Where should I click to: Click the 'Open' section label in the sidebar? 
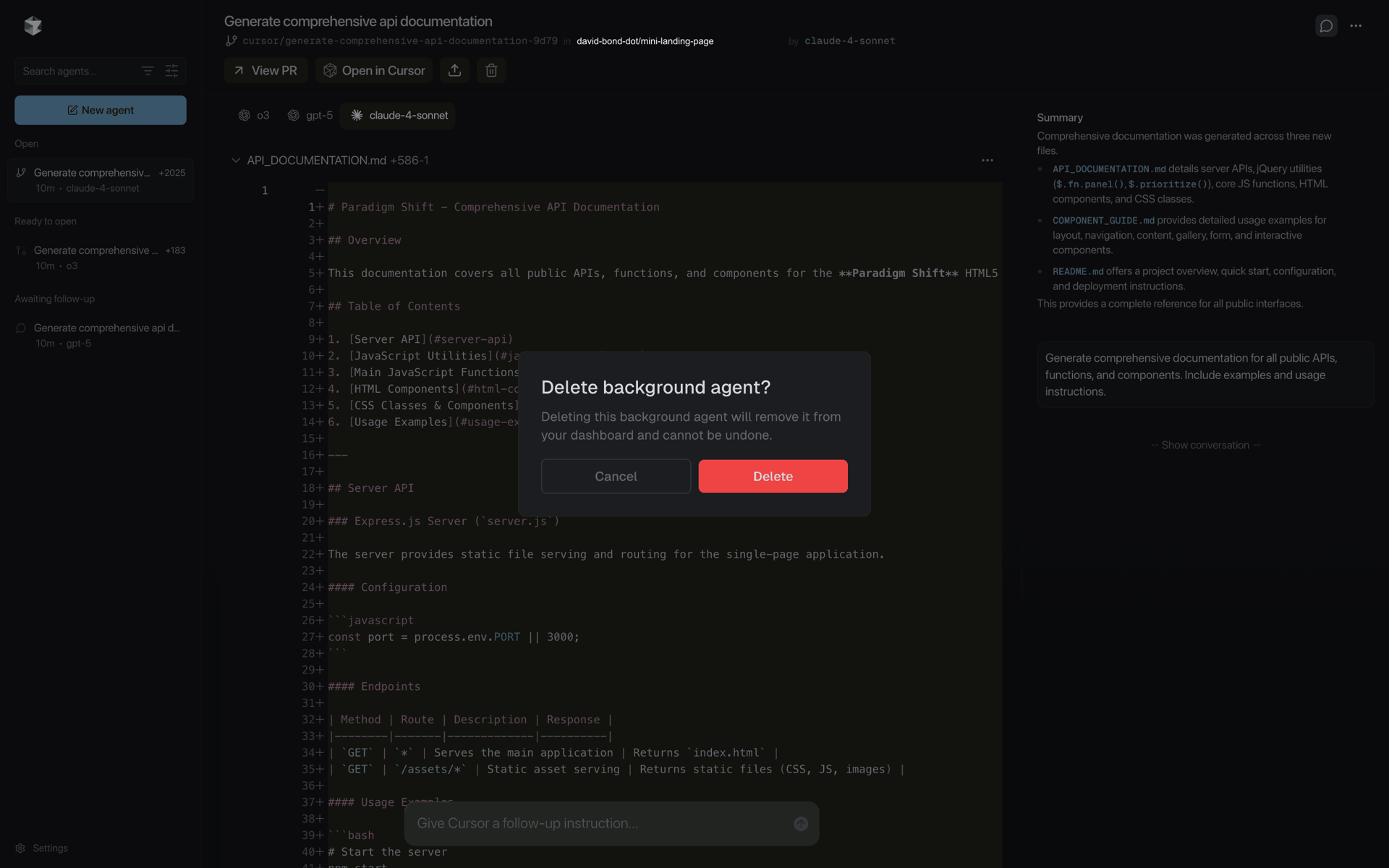point(26,143)
